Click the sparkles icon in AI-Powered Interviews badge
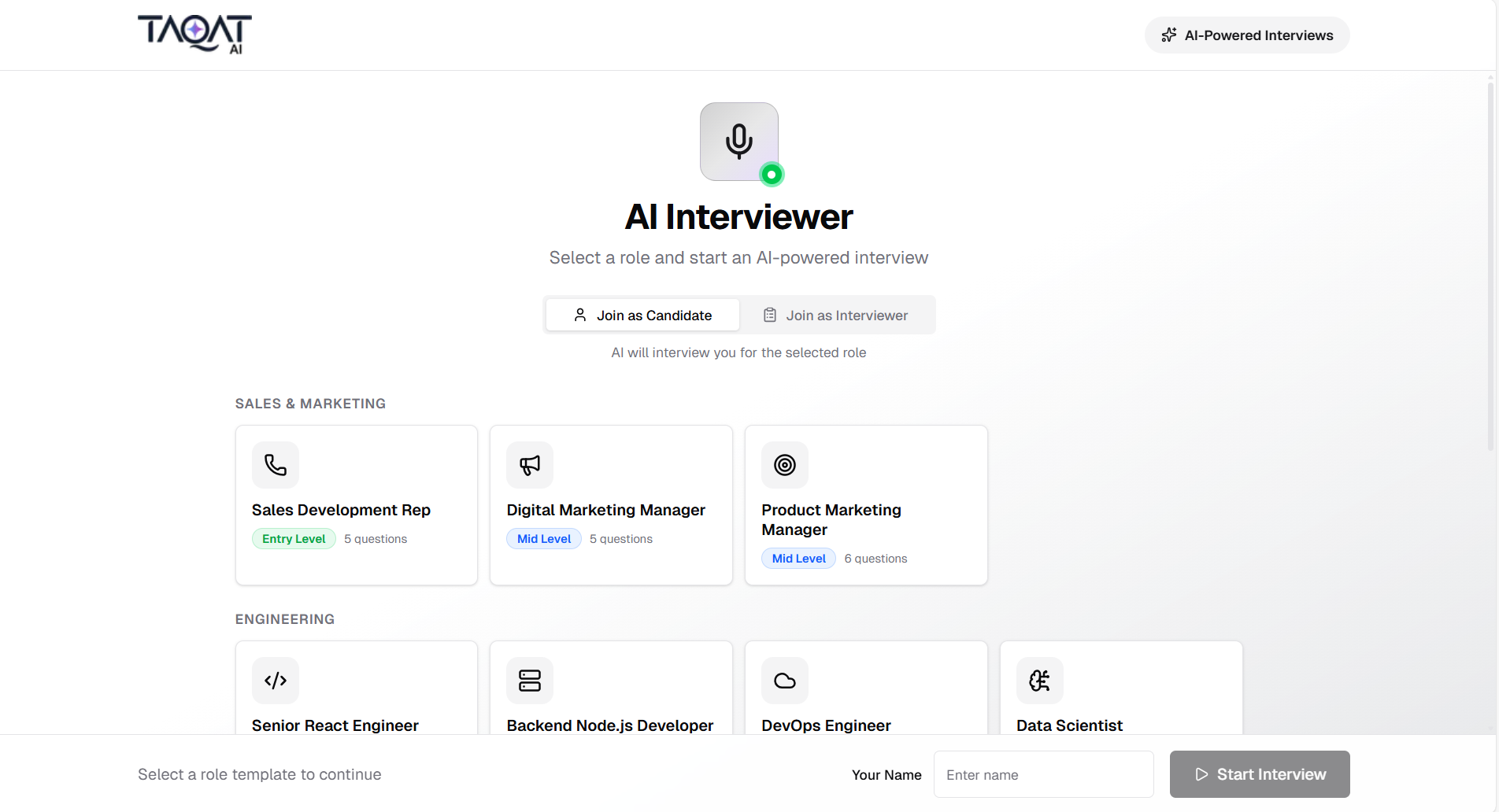 click(x=1168, y=35)
